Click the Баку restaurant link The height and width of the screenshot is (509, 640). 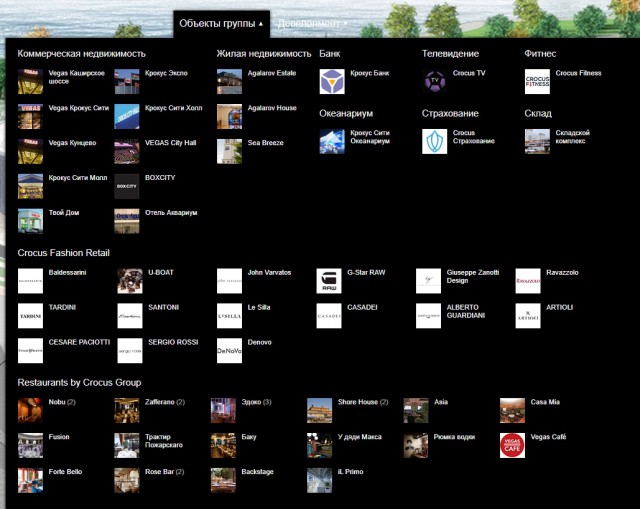(249, 437)
